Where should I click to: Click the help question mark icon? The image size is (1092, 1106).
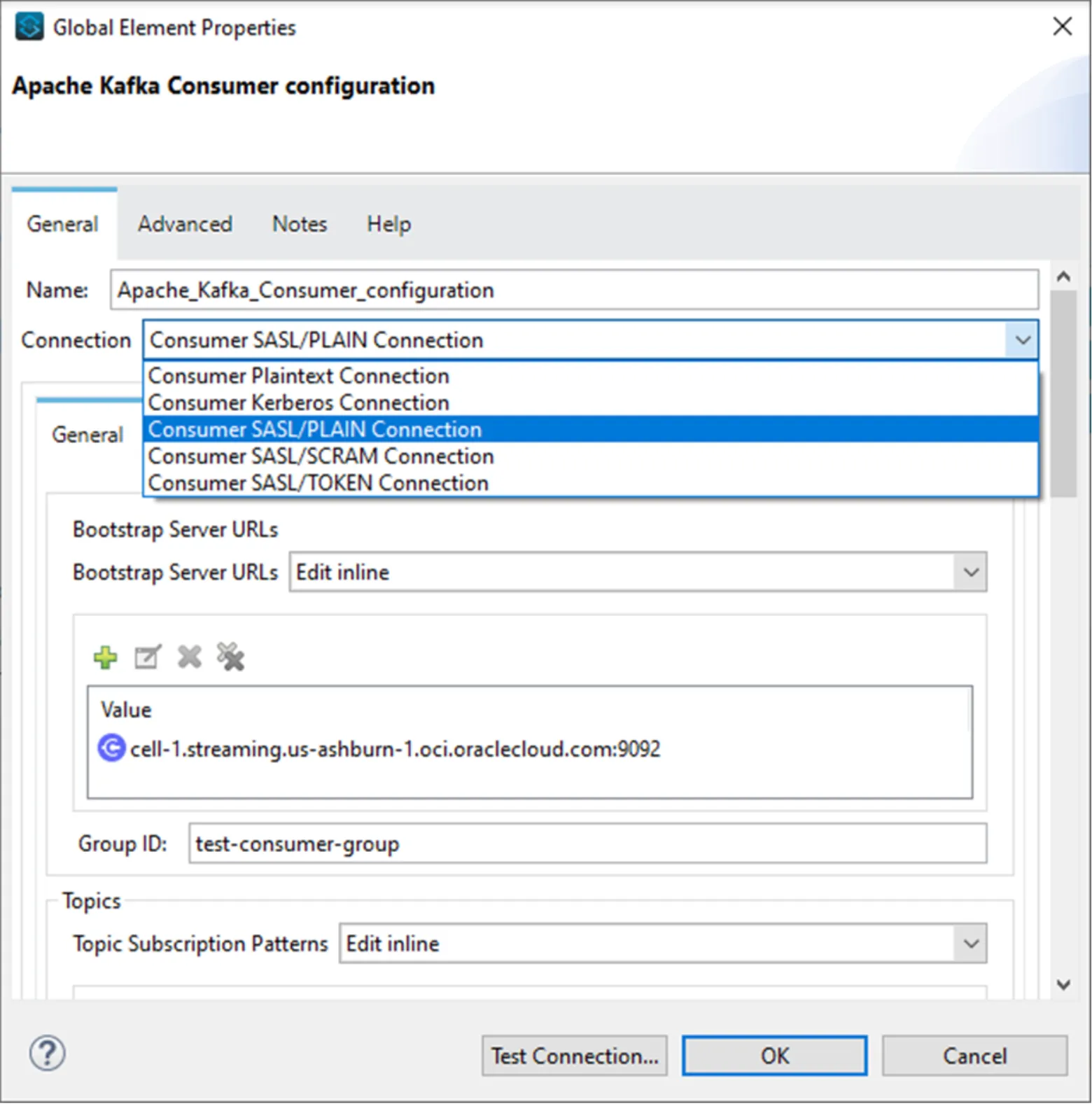[x=48, y=1053]
